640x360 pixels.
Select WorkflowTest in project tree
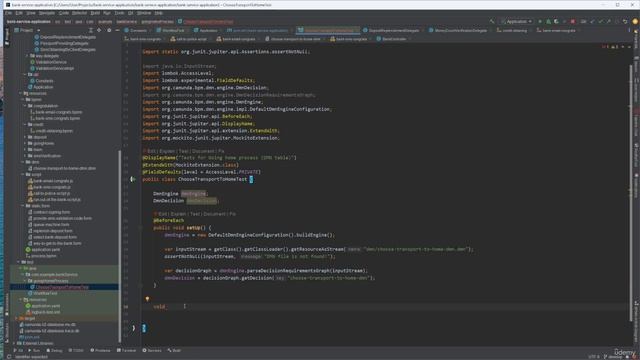[45, 293]
